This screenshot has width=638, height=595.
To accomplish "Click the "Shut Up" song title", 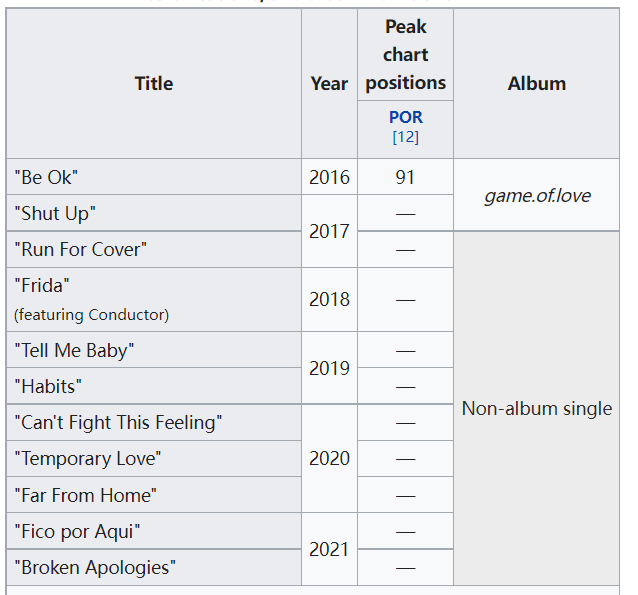I will [x=55, y=213].
